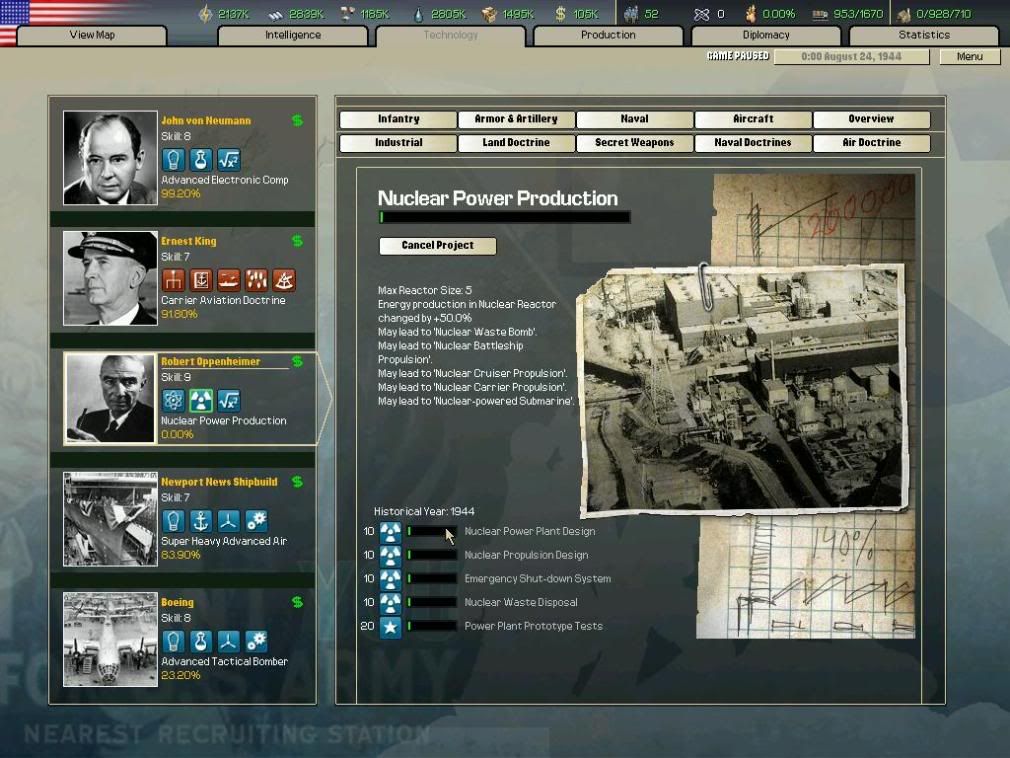Toggle the green dollar funding indicator for Oppenheimer

point(295,361)
